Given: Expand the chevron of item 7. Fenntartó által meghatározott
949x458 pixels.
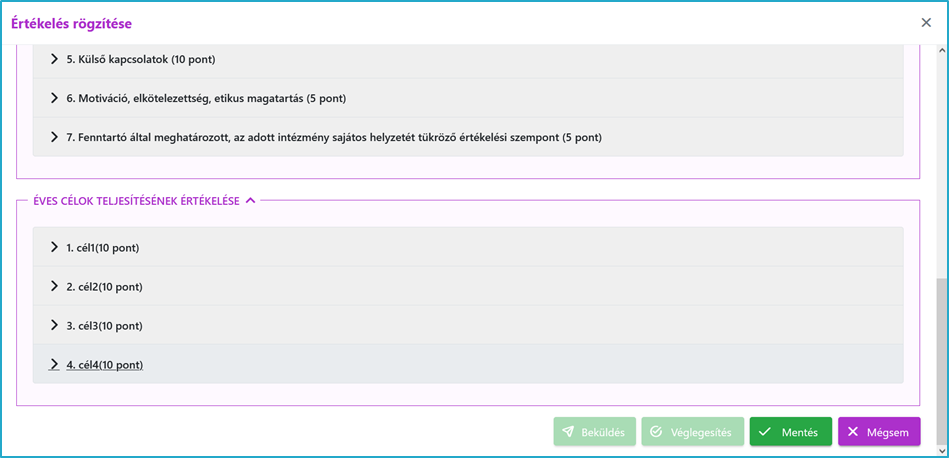Looking at the screenshot, I should coord(54,137).
